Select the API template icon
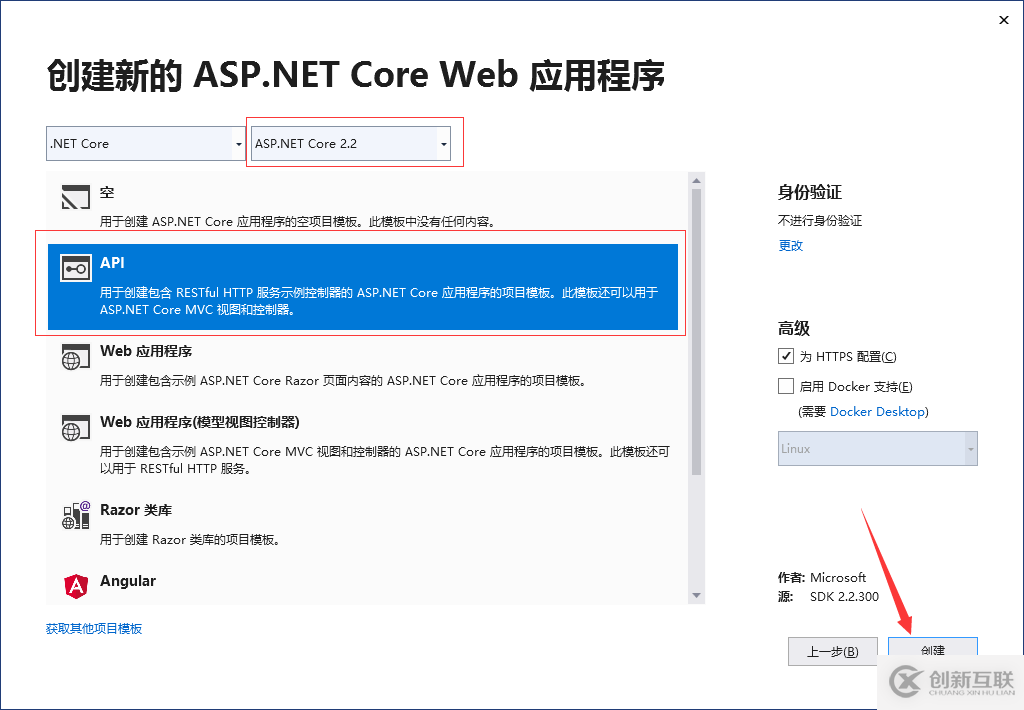 pyautogui.click(x=75, y=269)
